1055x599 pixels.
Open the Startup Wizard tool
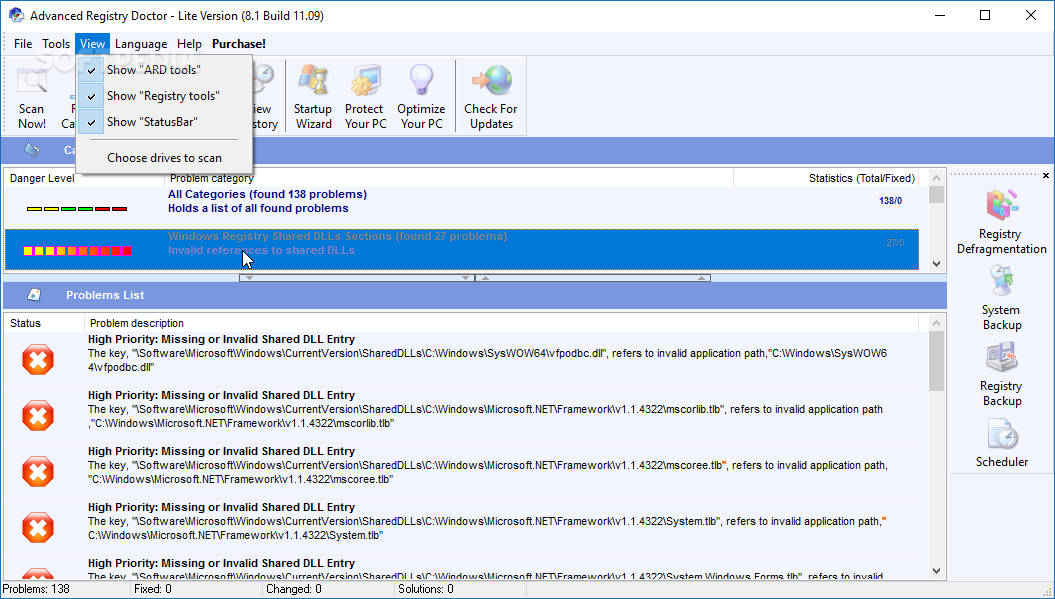pyautogui.click(x=313, y=96)
